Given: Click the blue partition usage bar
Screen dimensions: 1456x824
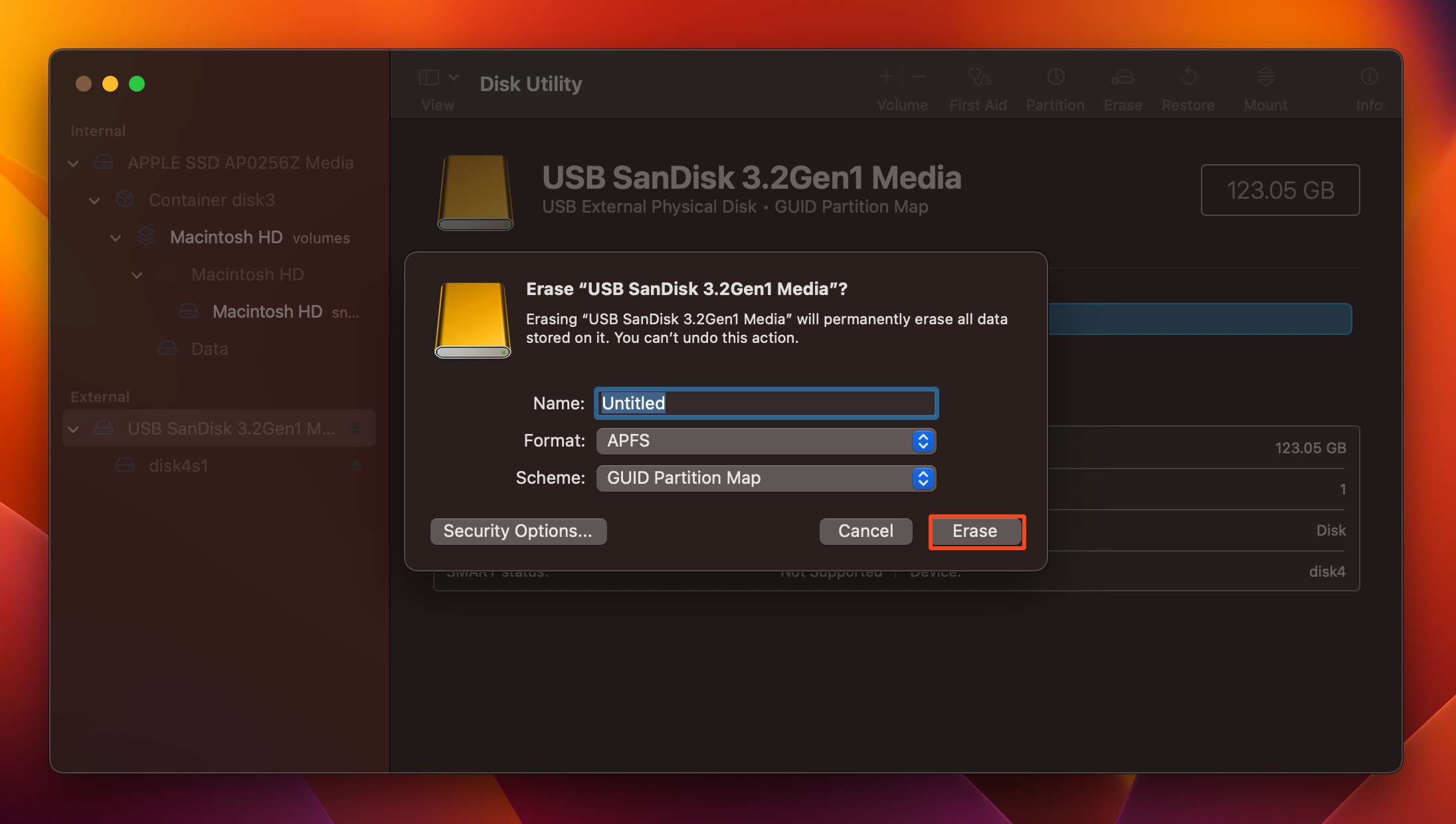Looking at the screenshot, I should click(x=1200, y=319).
